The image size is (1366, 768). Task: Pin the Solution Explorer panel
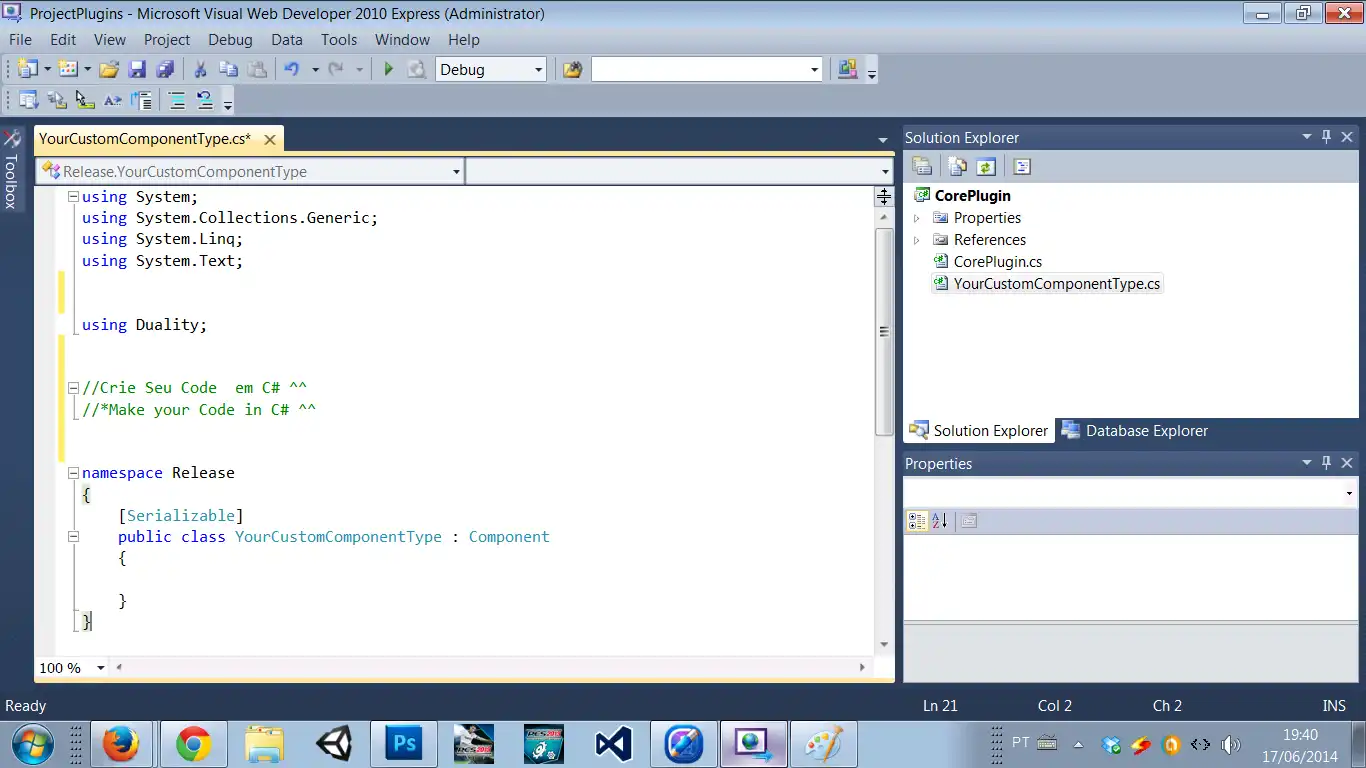coord(1327,137)
